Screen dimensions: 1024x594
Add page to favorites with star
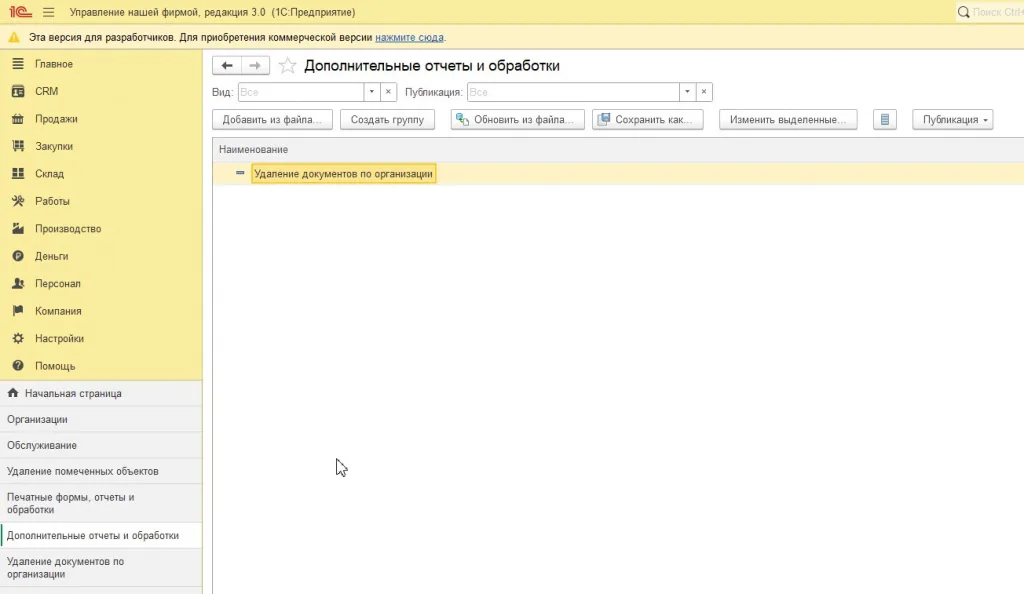[x=287, y=65]
